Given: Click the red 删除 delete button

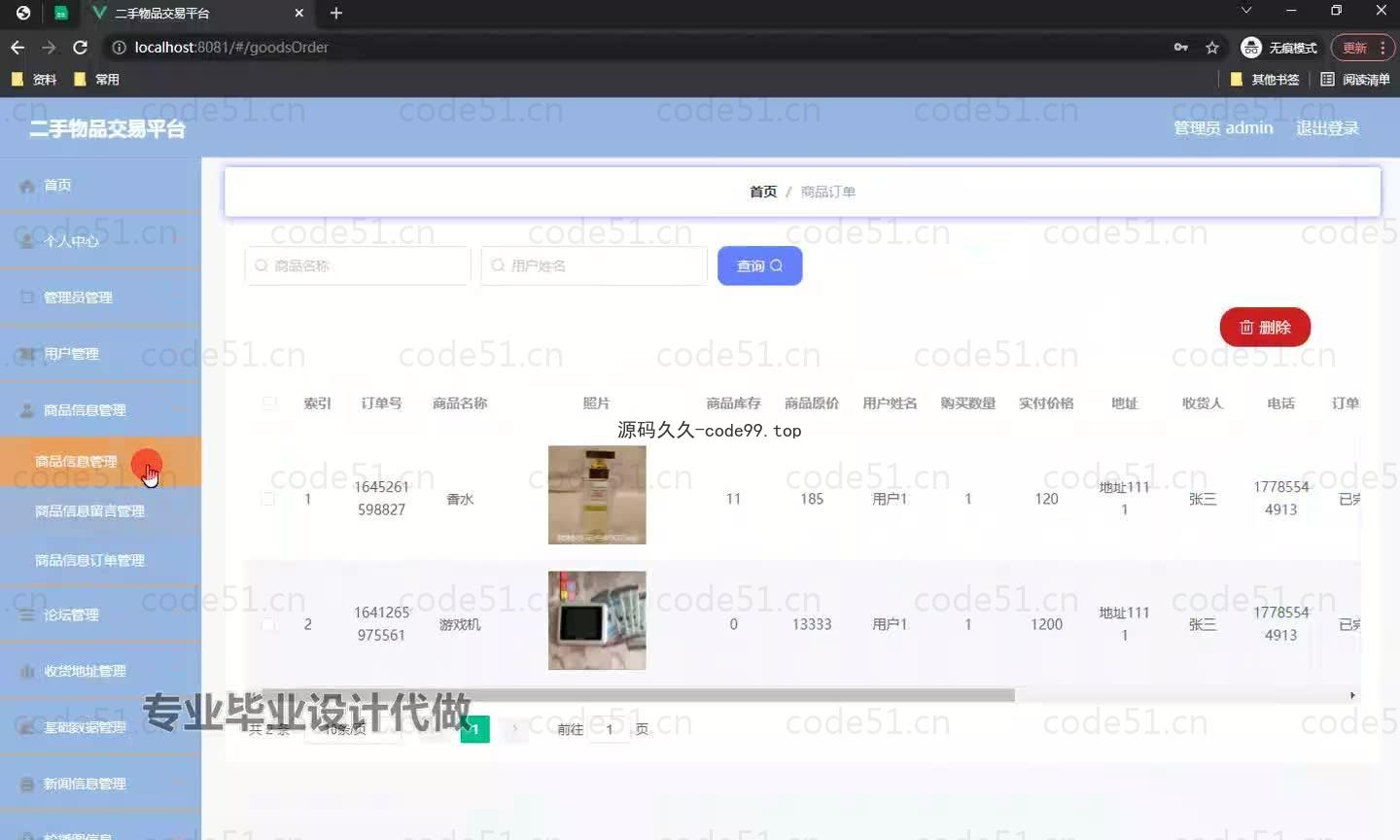Looking at the screenshot, I should click(x=1265, y=328).
